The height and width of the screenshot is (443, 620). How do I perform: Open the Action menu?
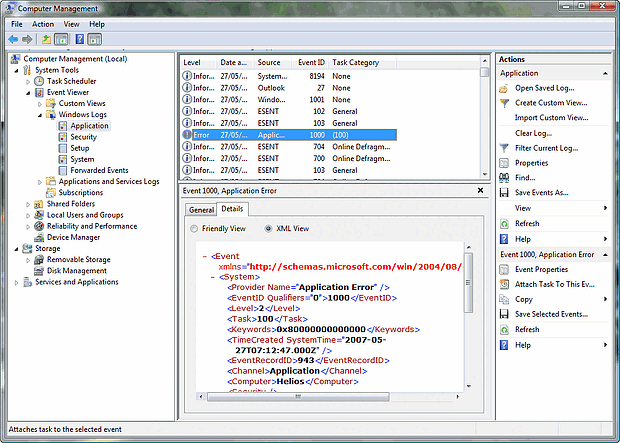[43, 24]
